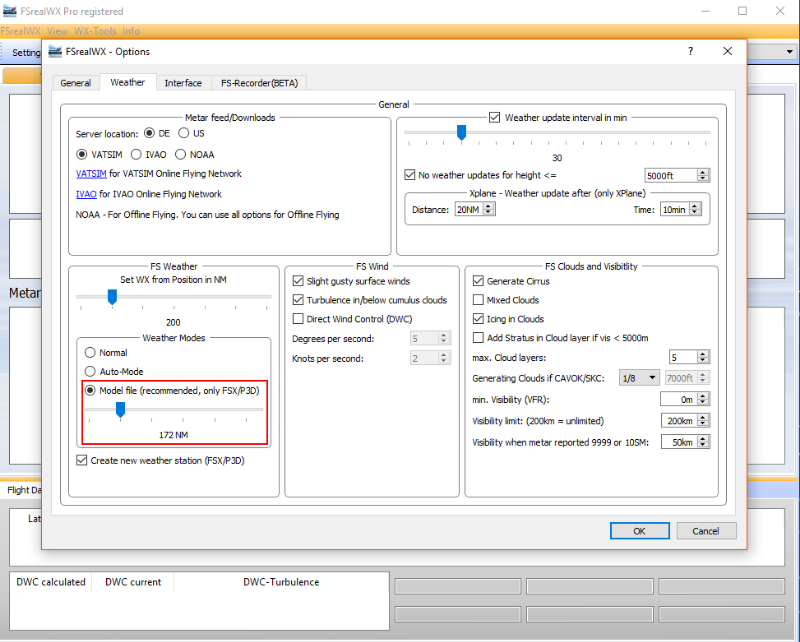This screenshot has width=800, height=642.
Task: Select Normal weather mode
Action: coord(90,353)
